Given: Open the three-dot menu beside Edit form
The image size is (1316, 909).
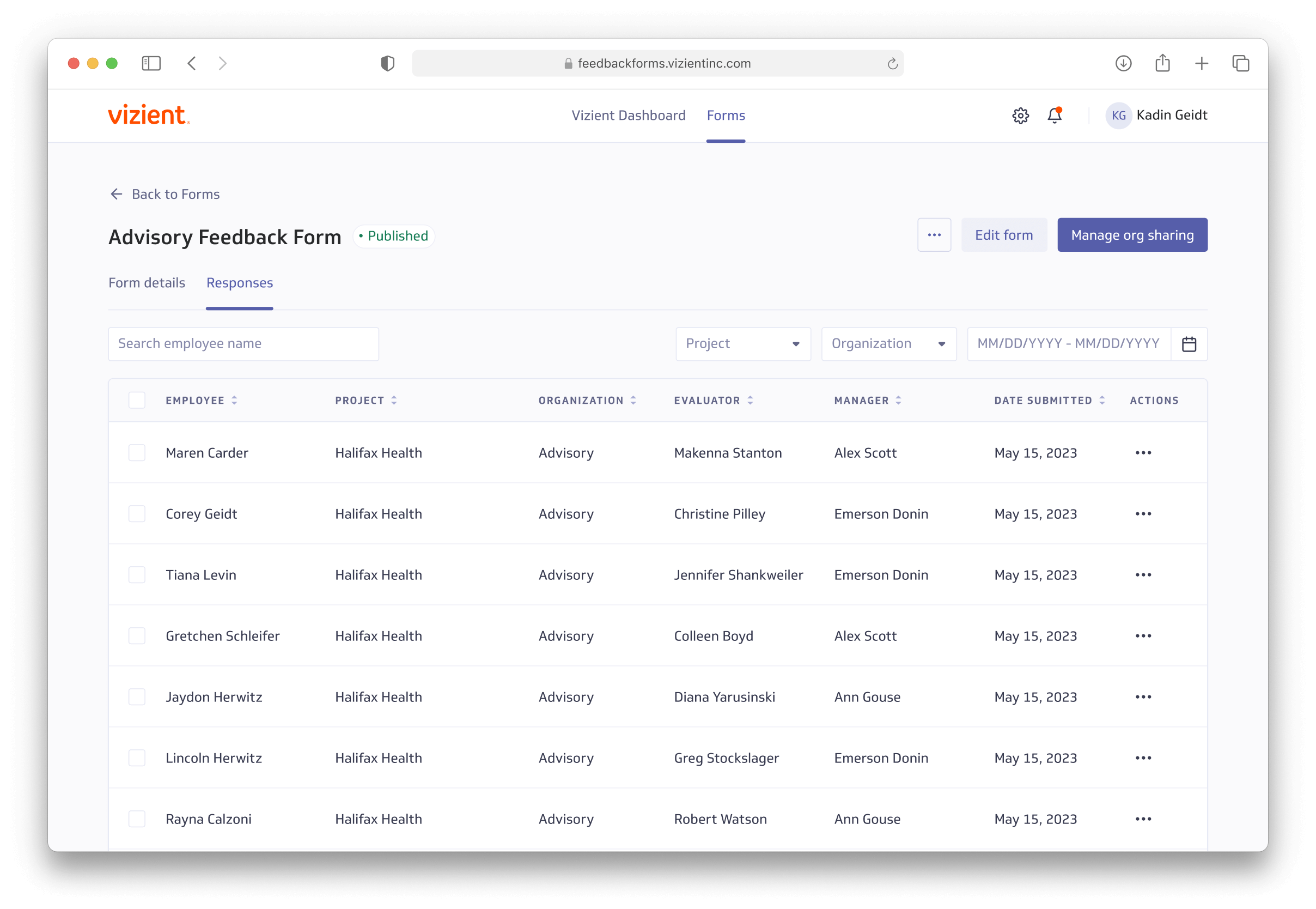Looking at the screenshot, I should coord(934,235).
